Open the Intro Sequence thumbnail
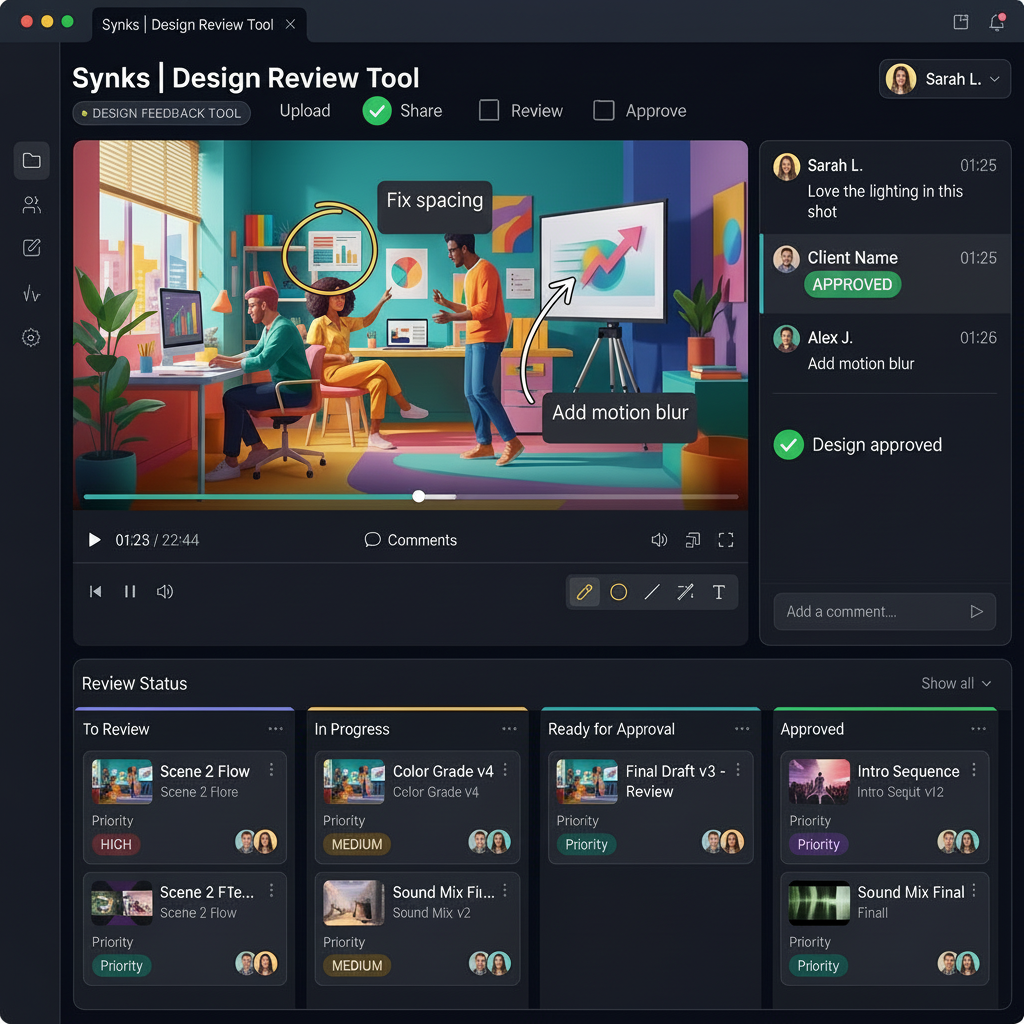The image size is (1024, 1024). pyautogui.click(x=819, y=781)
